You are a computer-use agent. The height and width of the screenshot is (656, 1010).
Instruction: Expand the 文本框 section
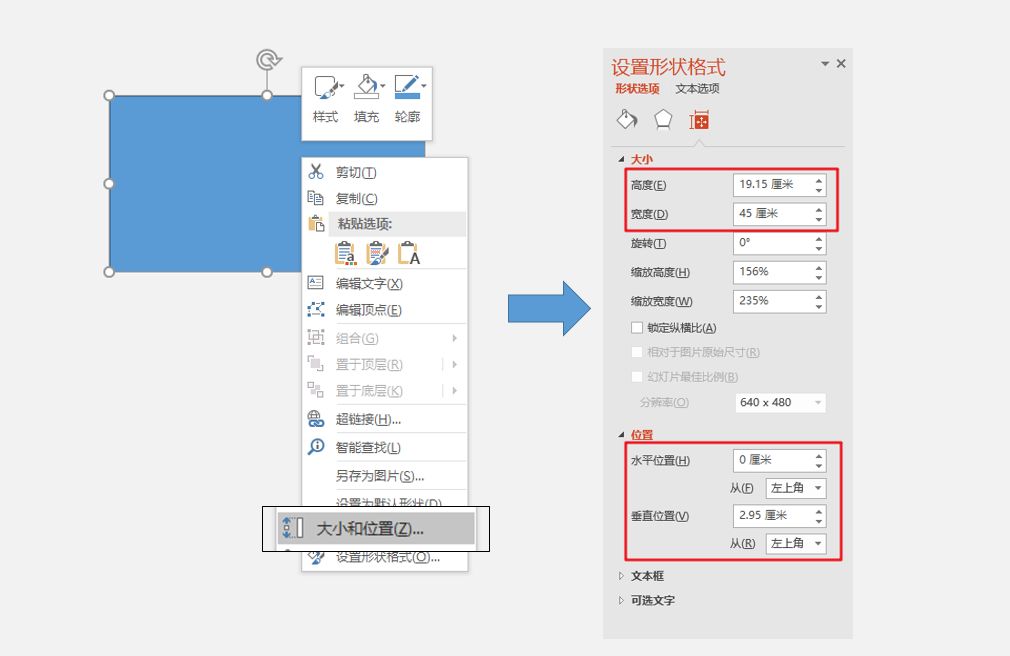(x=650, y=575)
